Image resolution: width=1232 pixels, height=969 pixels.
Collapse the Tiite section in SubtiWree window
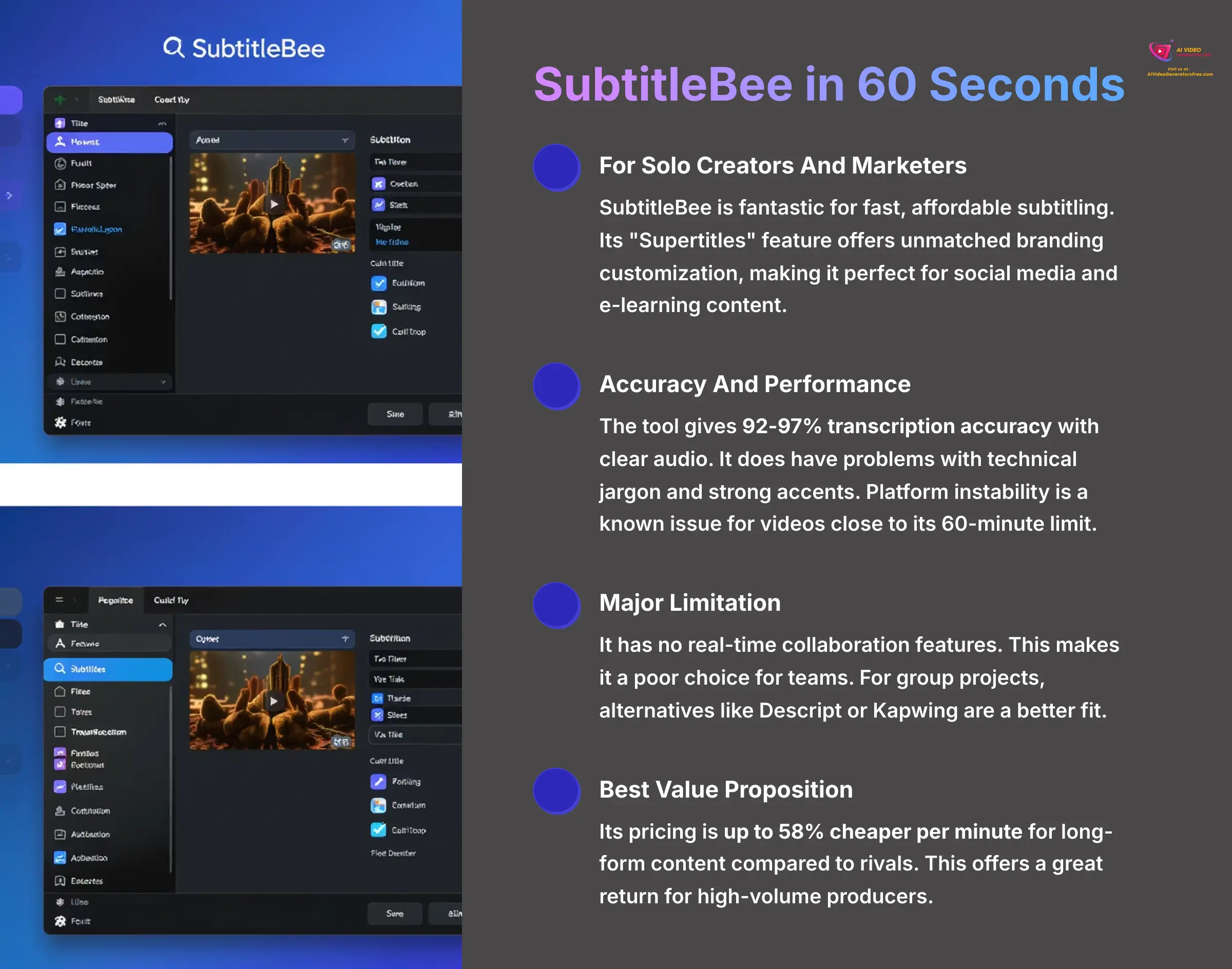point(162,124)
